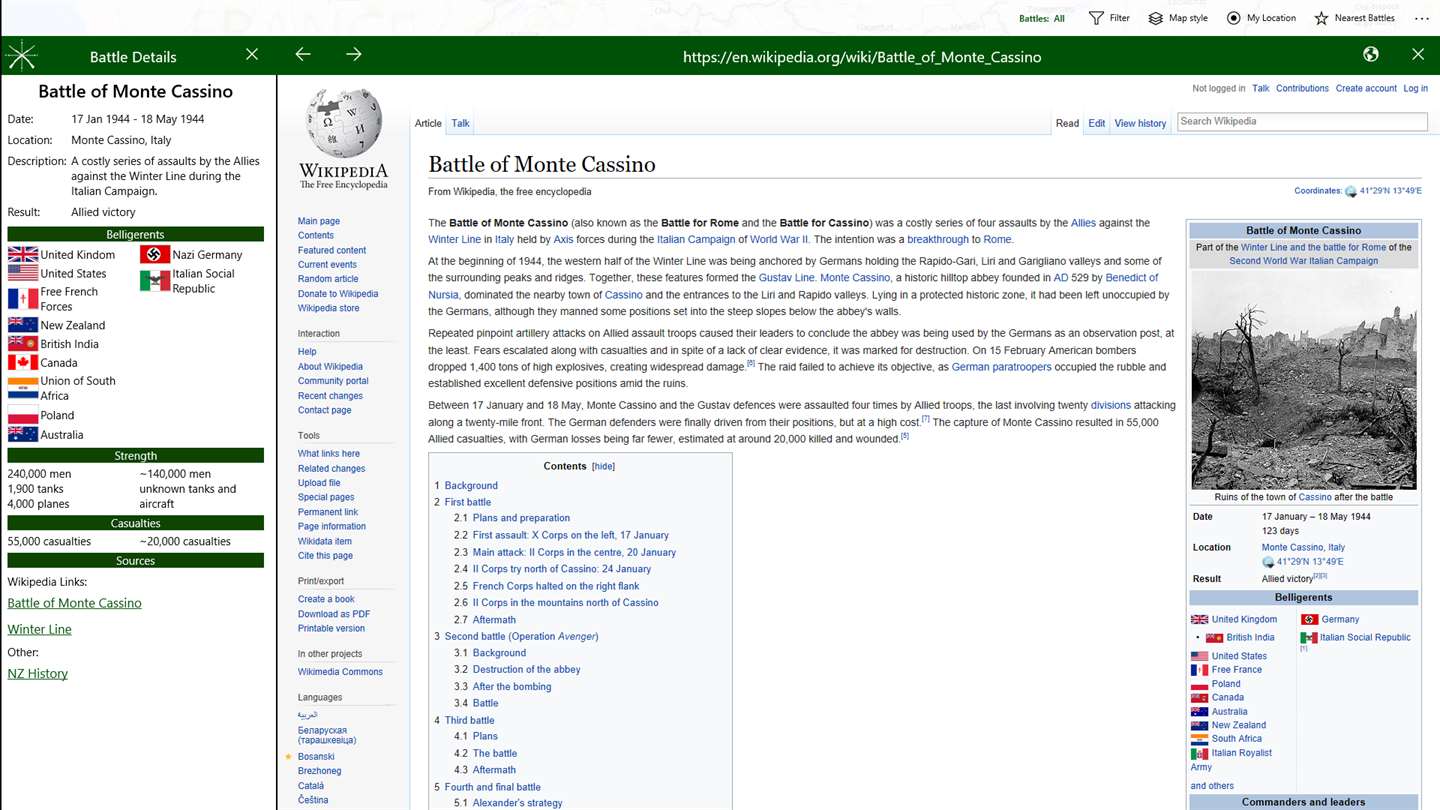The width and height of the screenshot is (1440, 810).
Task: Click the star app logo in Battle Details header
Action: coord(22,56)
